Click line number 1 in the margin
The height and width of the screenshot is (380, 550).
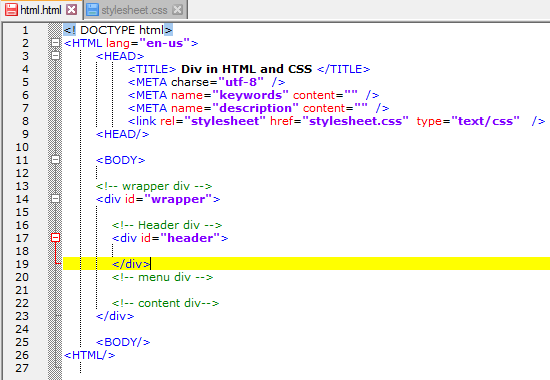pos(25,30)
